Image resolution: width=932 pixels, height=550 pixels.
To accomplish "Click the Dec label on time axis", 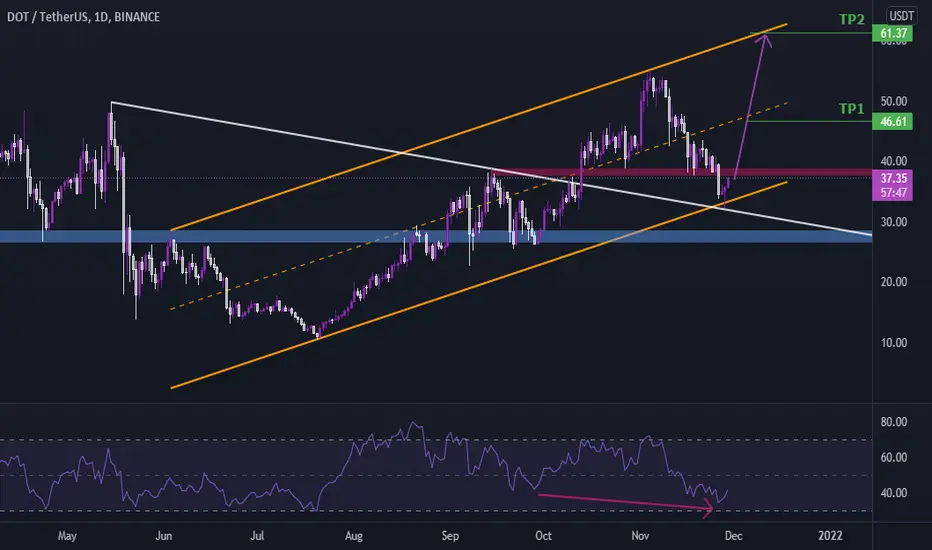I will click(x=733, y=536).
